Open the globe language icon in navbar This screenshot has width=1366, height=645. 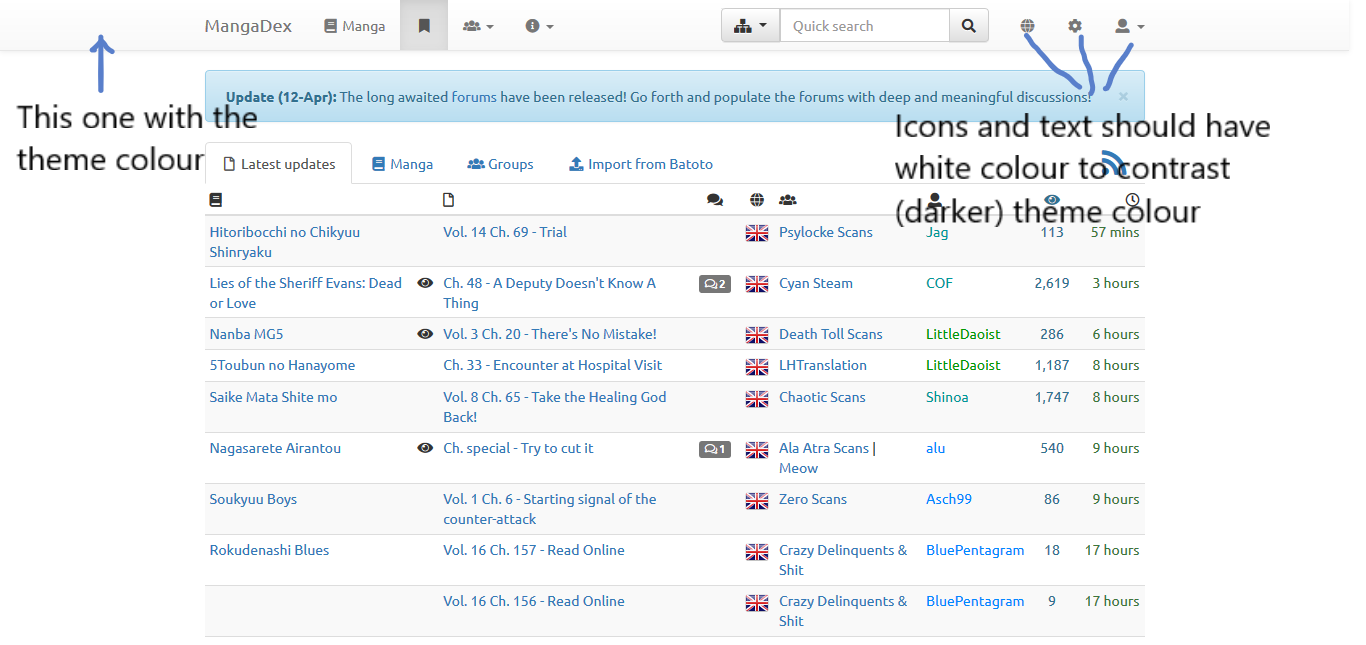pyautogui.click(x=1028, y=26)
